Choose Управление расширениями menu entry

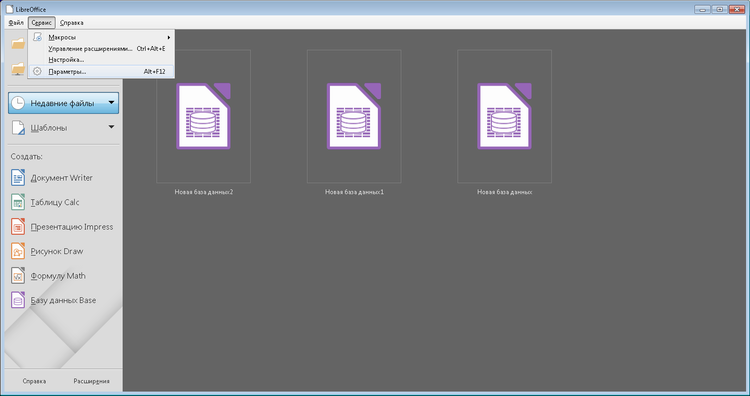[x=101, y=49]
